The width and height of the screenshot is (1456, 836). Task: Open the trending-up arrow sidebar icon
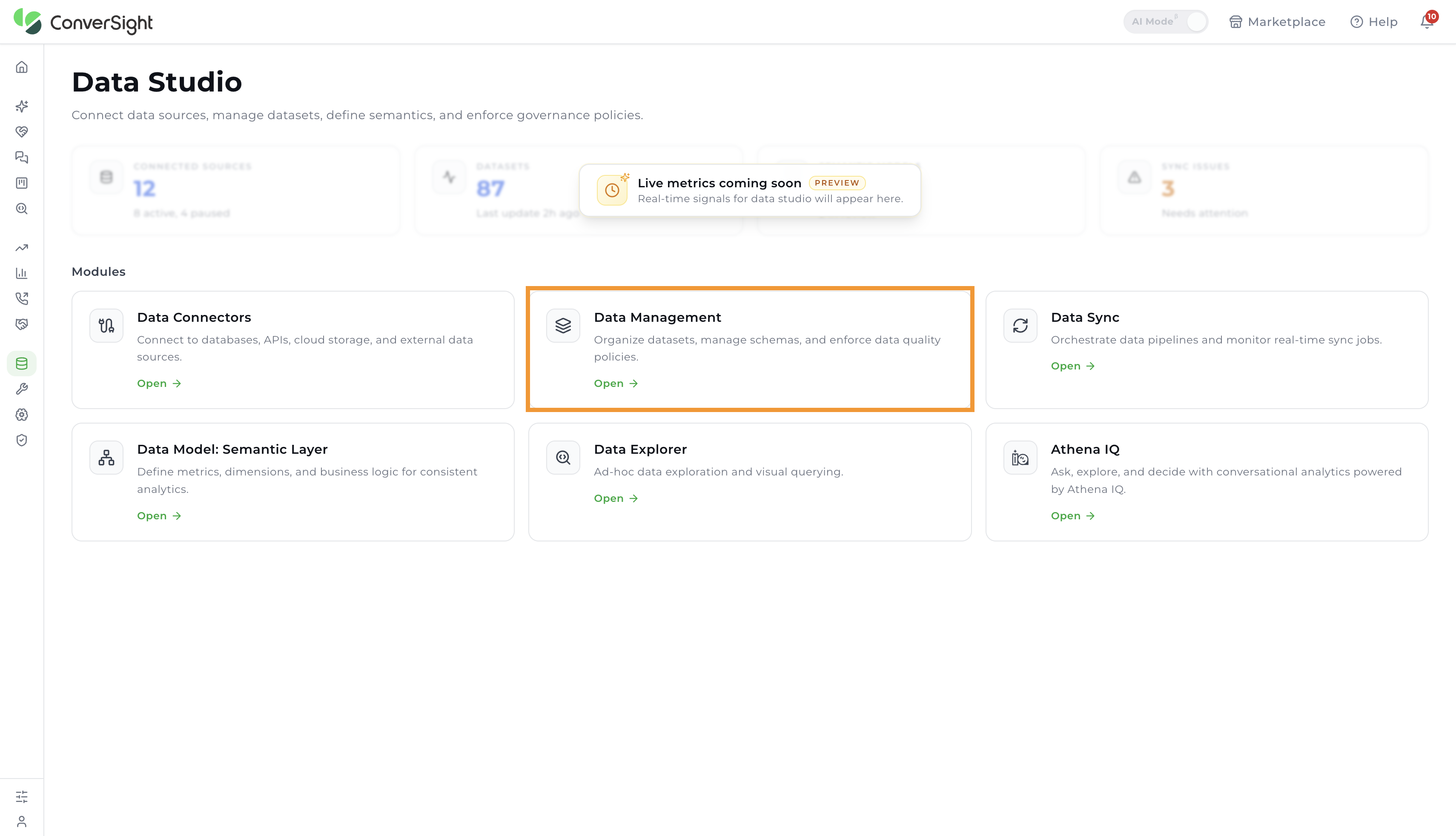click(22, 247)
